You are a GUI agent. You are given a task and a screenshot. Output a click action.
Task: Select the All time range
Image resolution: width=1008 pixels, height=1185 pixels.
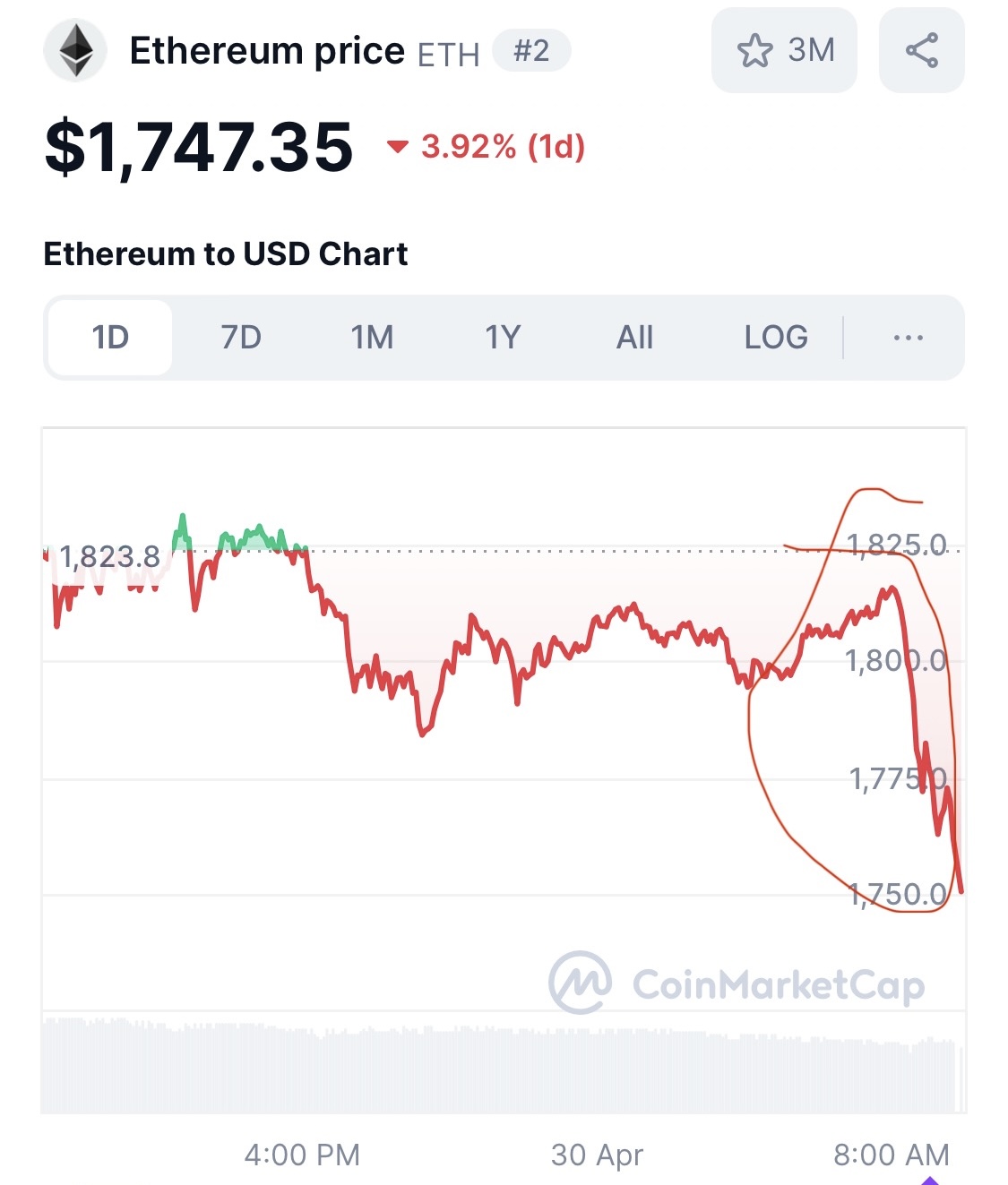point(634,338)
